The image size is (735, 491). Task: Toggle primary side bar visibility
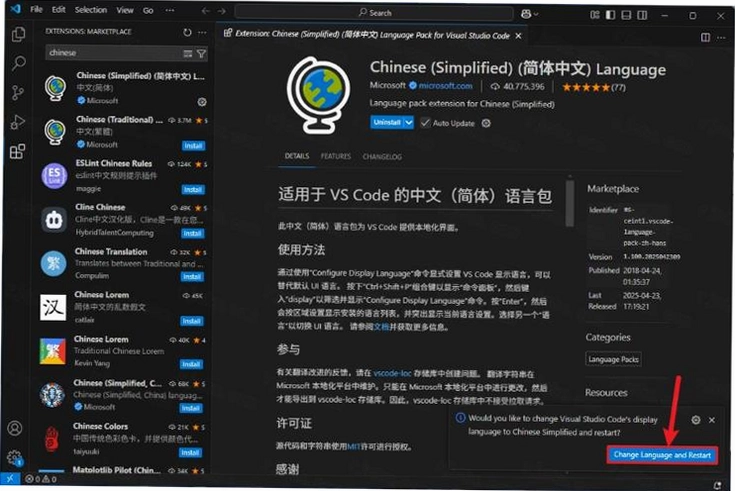tap(610, 15)
